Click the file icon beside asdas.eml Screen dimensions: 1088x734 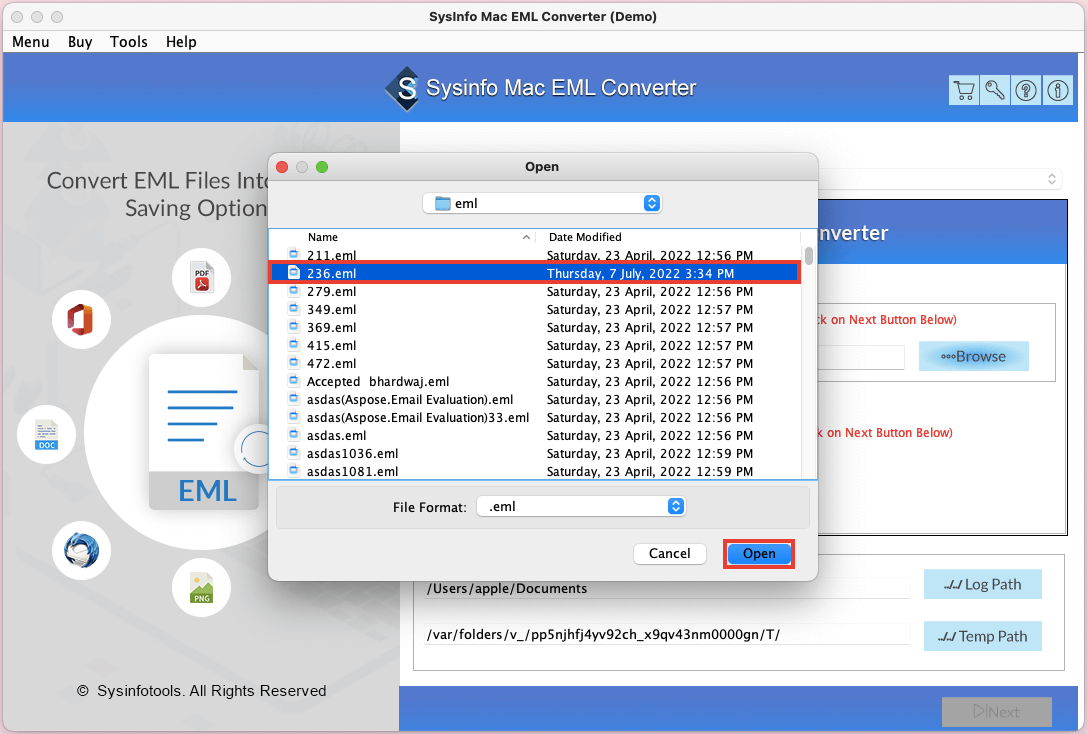pos(294,435)
